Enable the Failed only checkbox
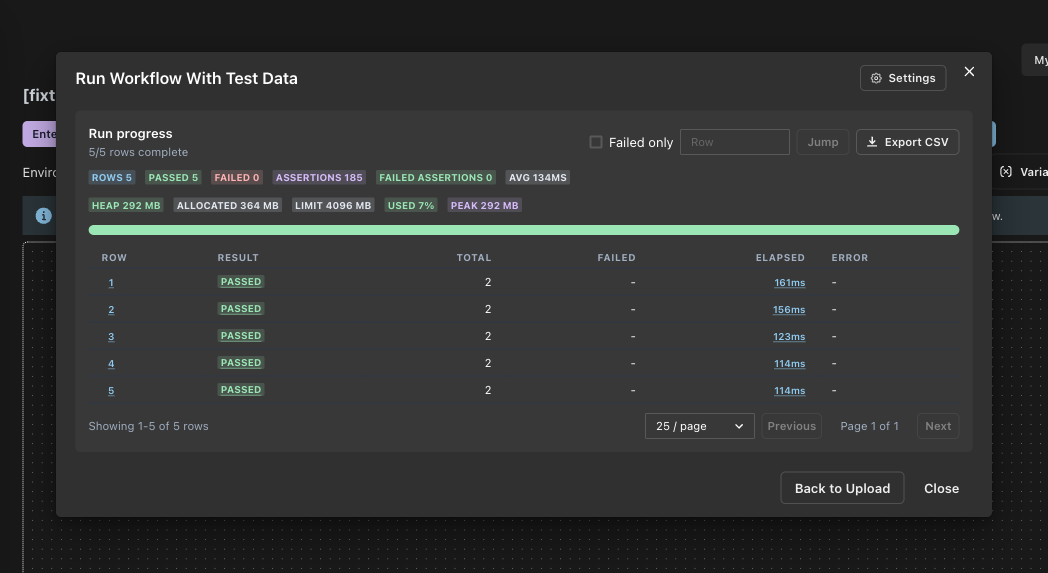The image size is (1048, 573). click(596, 142)
